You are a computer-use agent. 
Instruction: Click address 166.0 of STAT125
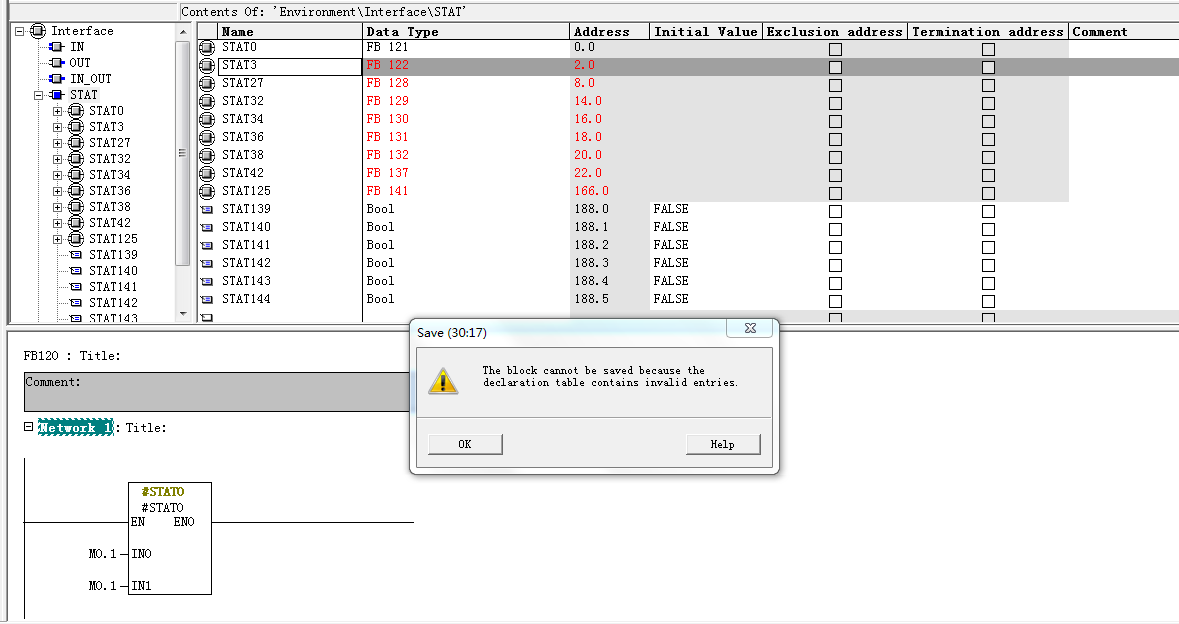592,191
